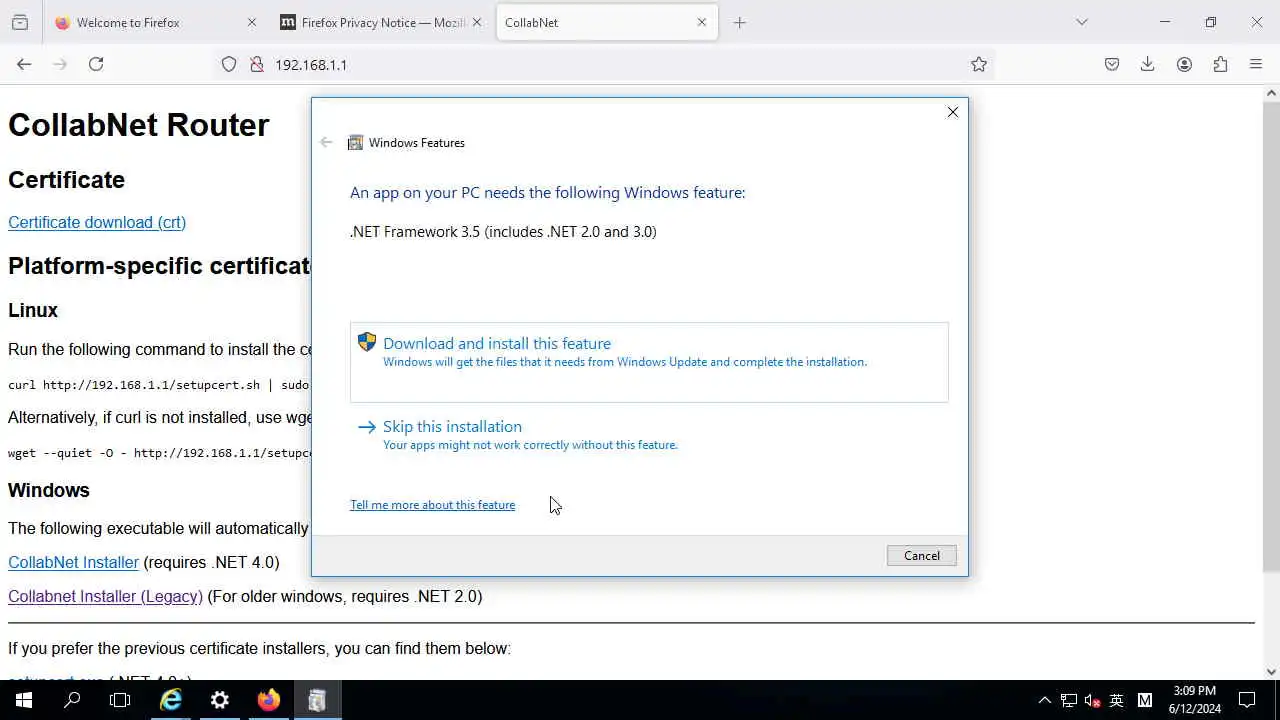Open Tell me more about this feature
Viewport: 1280px width, 720px height.
(432, 505)
